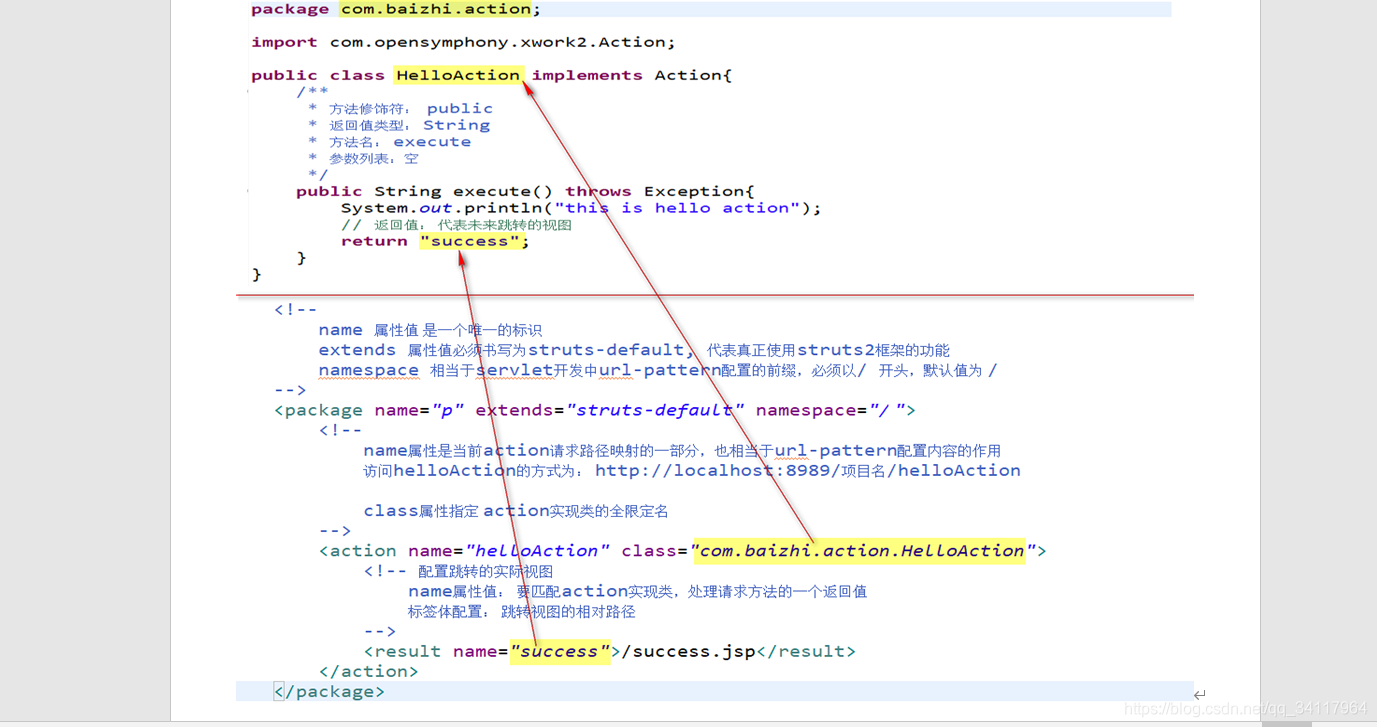1377x727 pixels.
Task: Click the comment line '方法修饰符: public'
Action: (401, 108)
